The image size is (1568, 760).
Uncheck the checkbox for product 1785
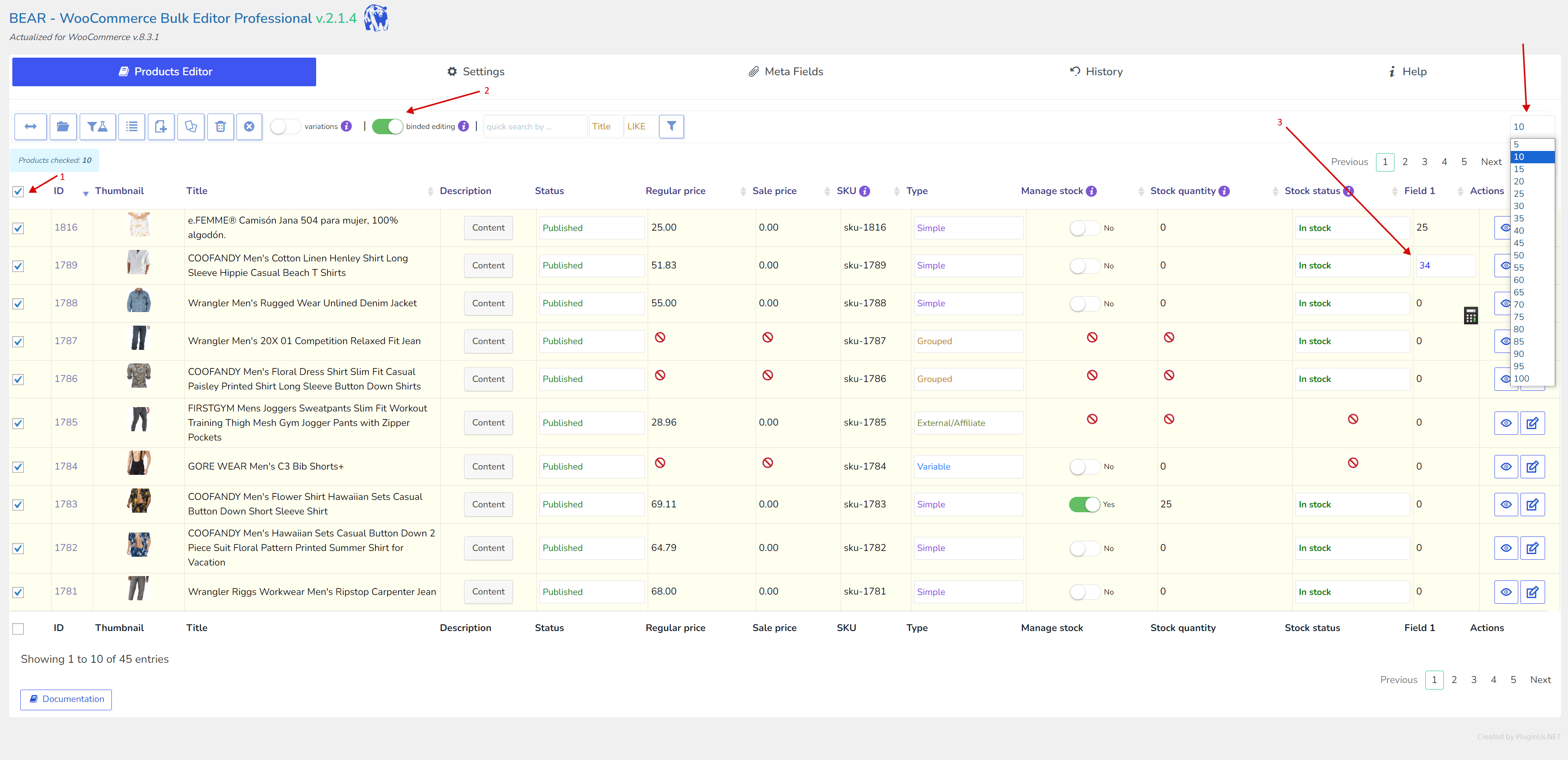pos(18,423)
